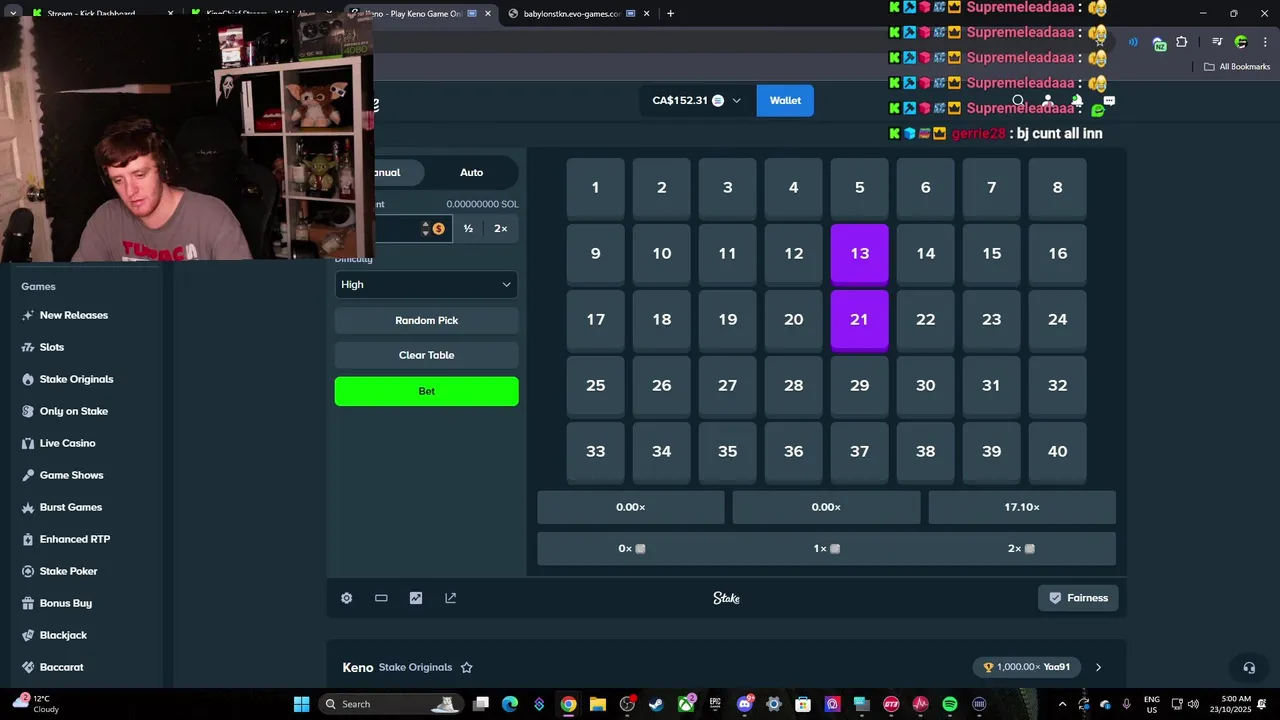Deselect Keno number 21
This screenshot has width=1280, height=720.
pyautogui.click(x=860, y=320)
